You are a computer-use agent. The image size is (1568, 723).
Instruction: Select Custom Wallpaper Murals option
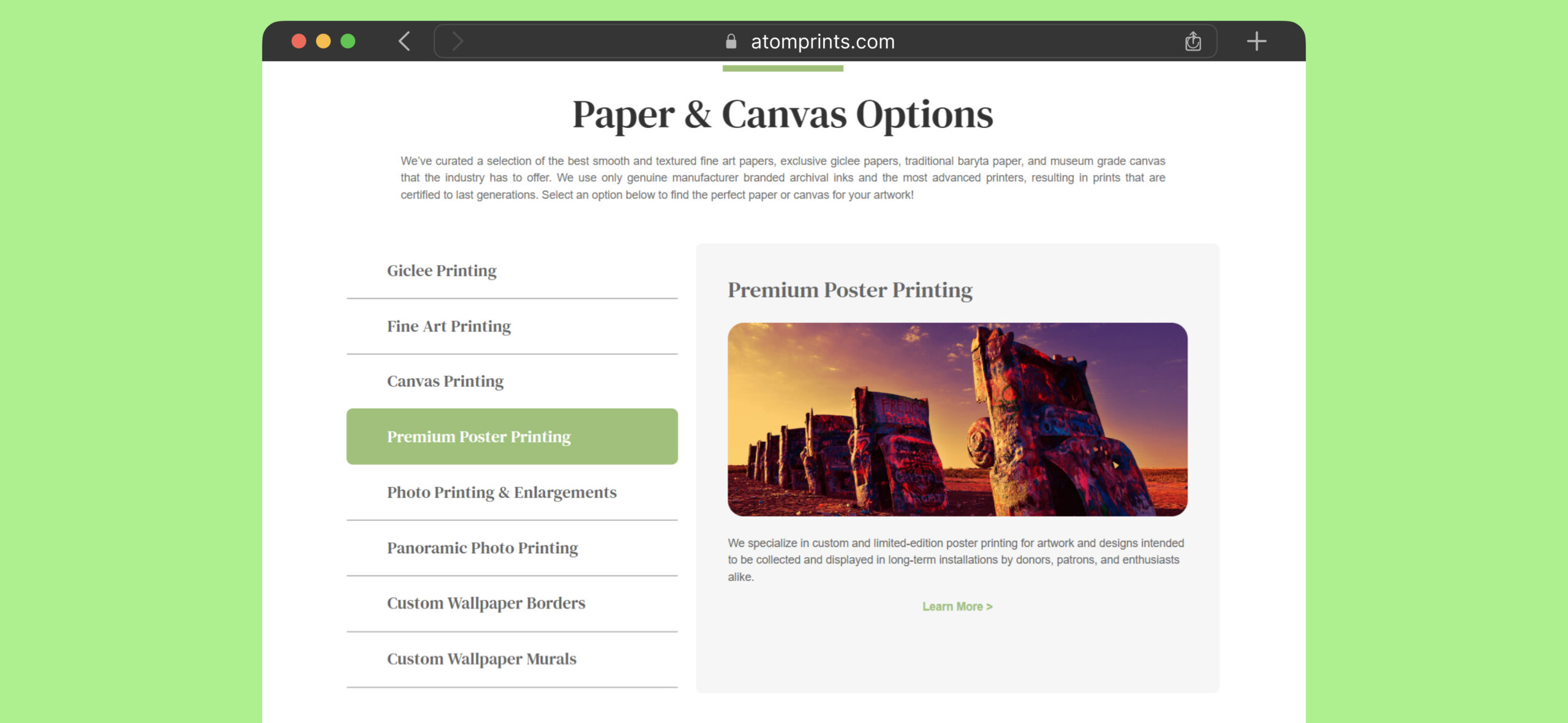(512, 659)
